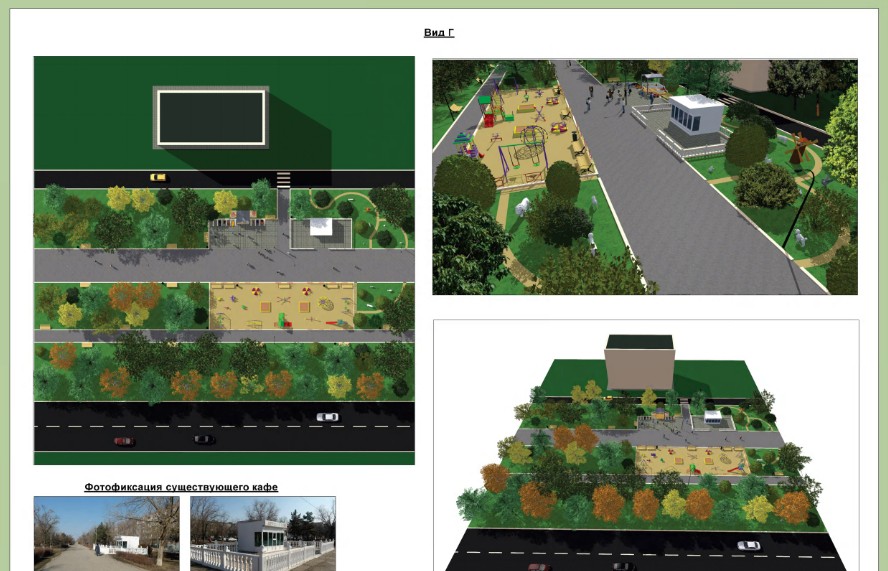
Task: Click the "Вид Г" page heading
Action: point(439,33)
